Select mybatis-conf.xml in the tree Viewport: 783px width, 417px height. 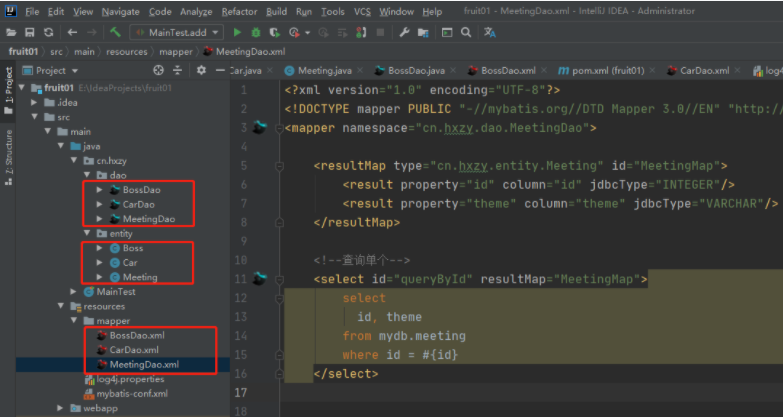[132, 394]
